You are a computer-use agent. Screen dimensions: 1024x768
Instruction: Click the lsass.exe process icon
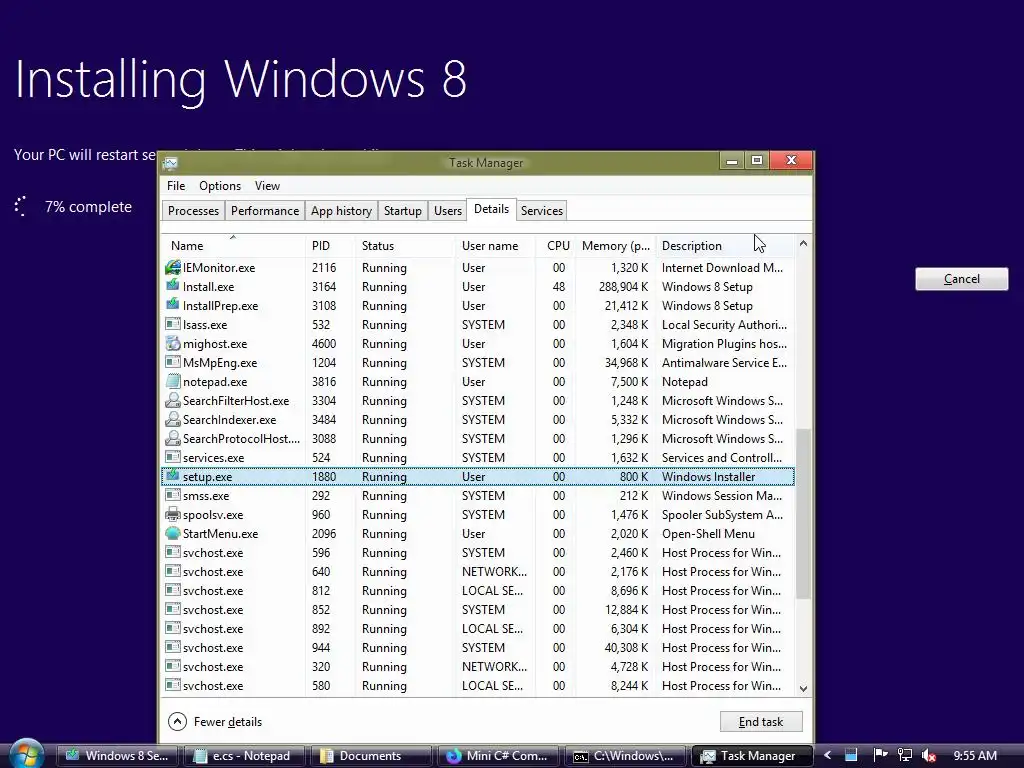tap(173, 324)
